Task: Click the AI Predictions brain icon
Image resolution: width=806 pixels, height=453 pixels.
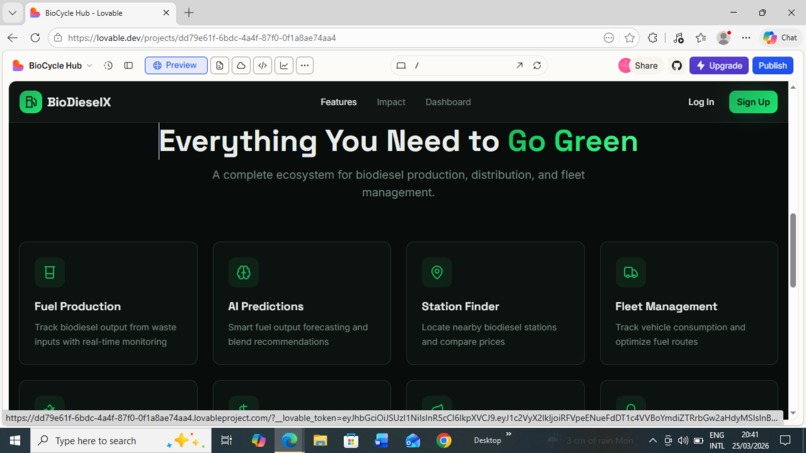Action: click(x=243, y=272)
